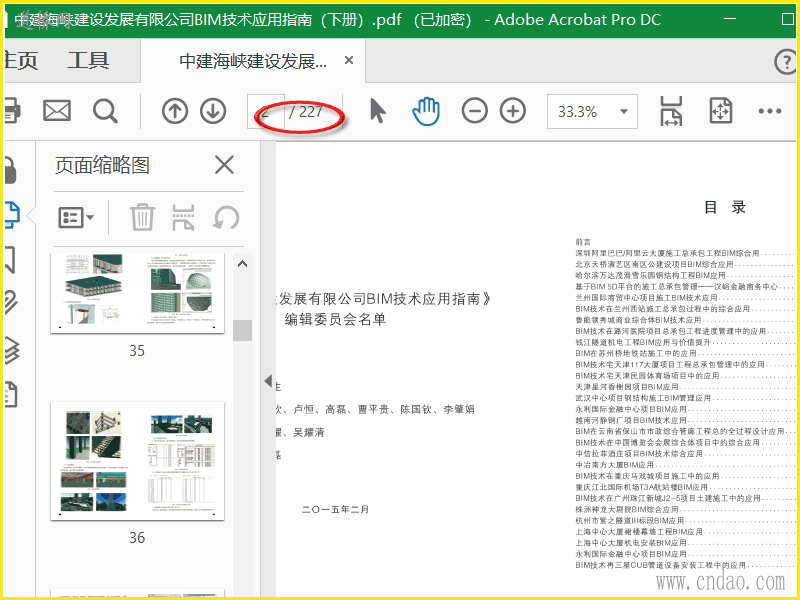The image size is (800, 600).
Task: Activate the hand pan tool
Action: coord(426,111)
